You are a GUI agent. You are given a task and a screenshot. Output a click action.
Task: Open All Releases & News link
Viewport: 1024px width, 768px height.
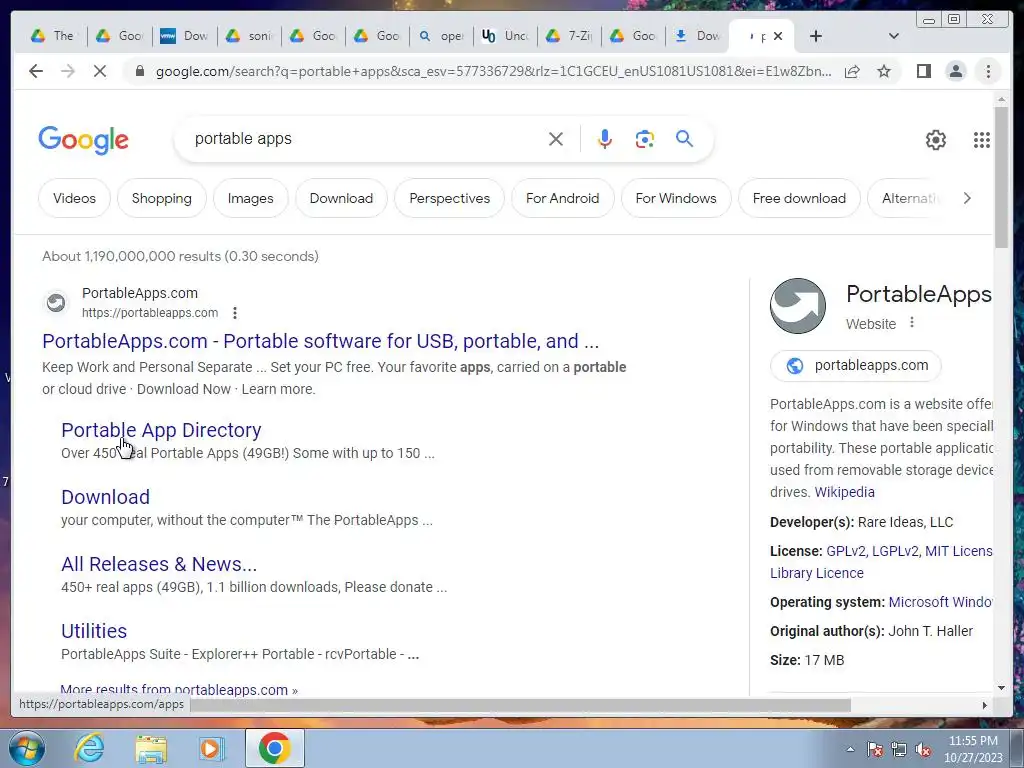point(159,564)
